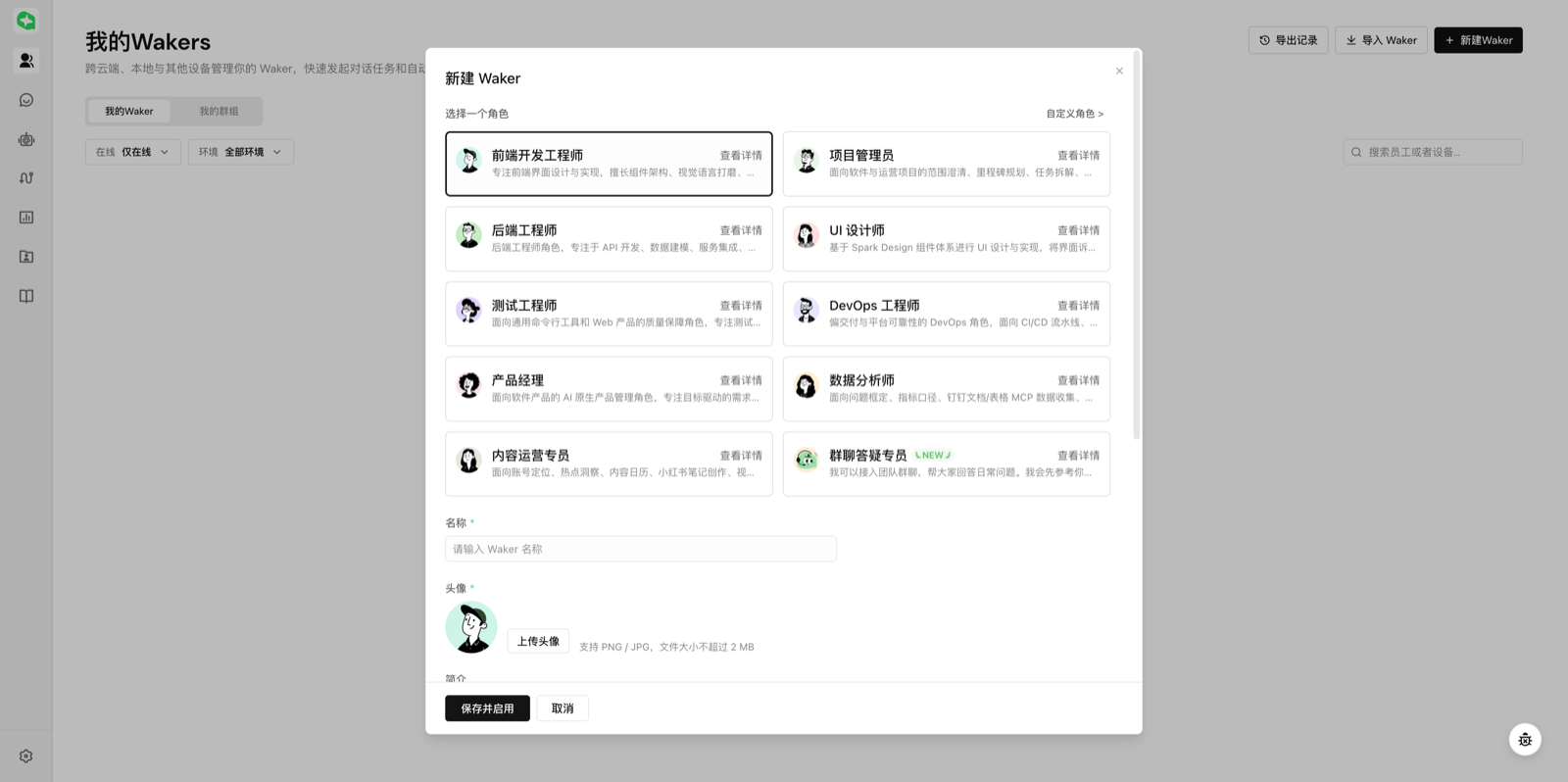
Task: Click the 群聊答疑专员 avatar icon
Action: click(x=807, y=460)
